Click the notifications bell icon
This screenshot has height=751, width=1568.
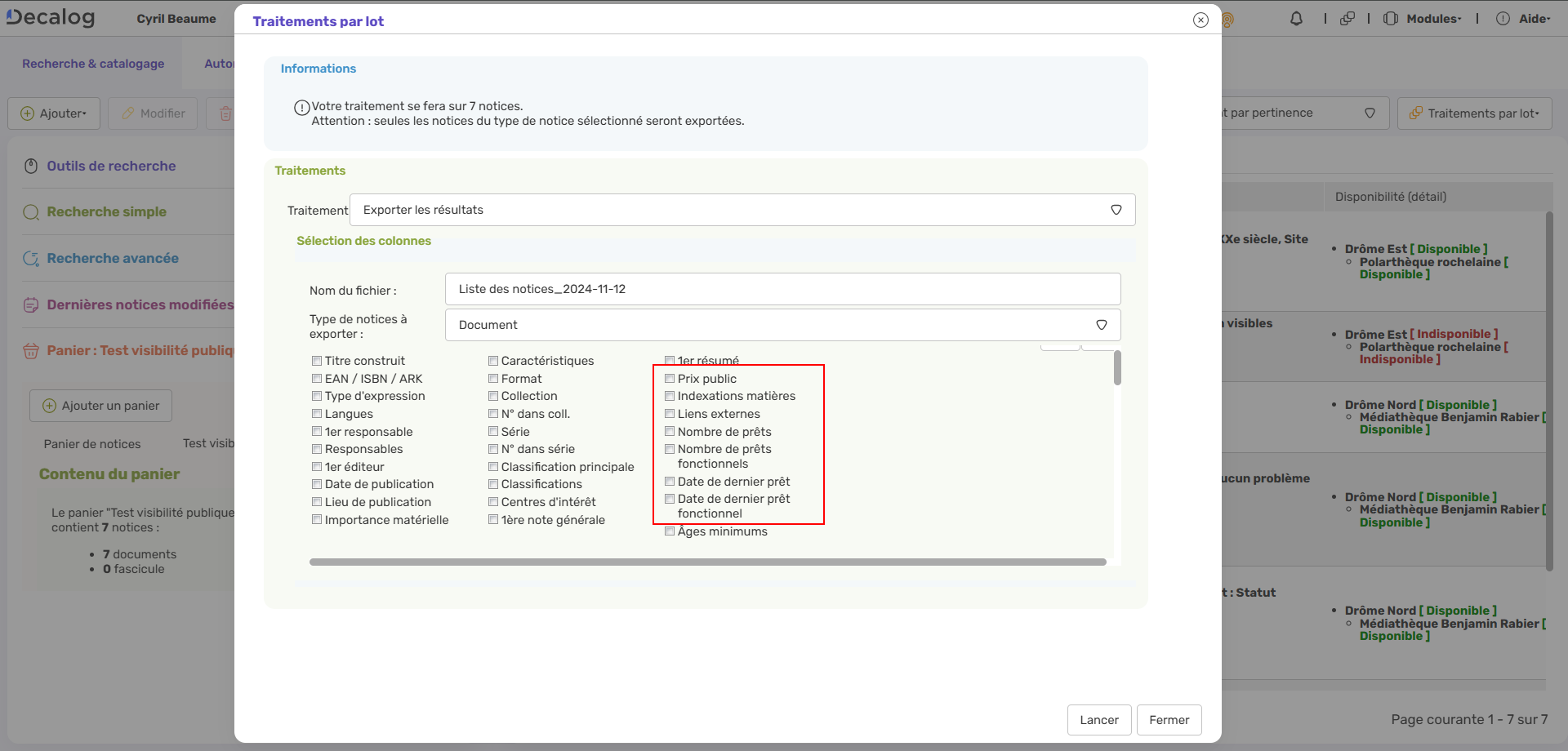[x=1296, y=19]
